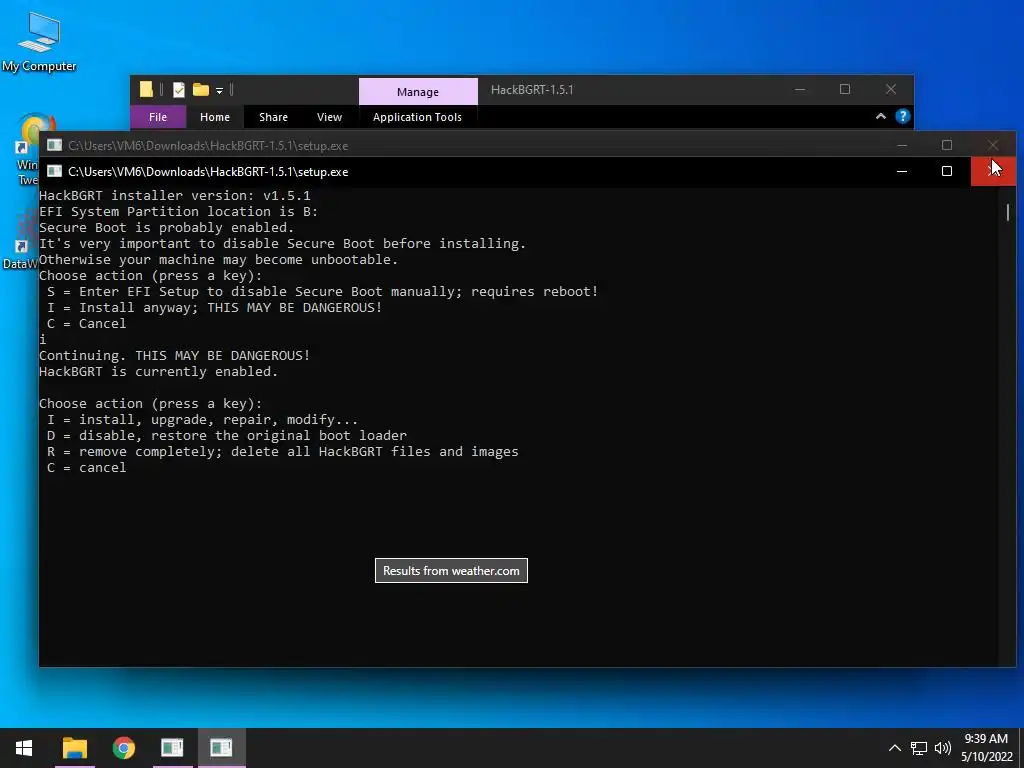This screenshot has height=768, width=1024.
Task: Minimize the background setup.exe console window
Action: point(902,145)
